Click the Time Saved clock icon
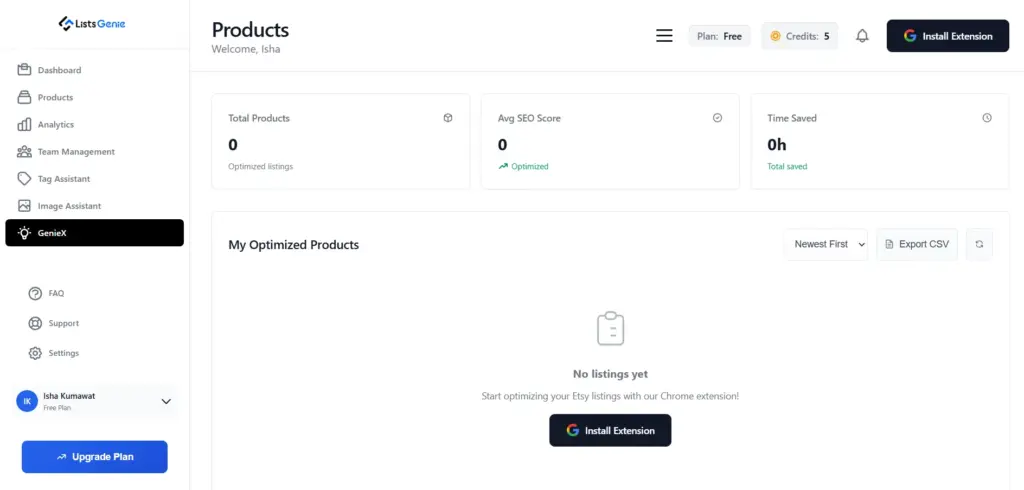Viewport: 1024px width, 490px height. click(x=987, y=118)
